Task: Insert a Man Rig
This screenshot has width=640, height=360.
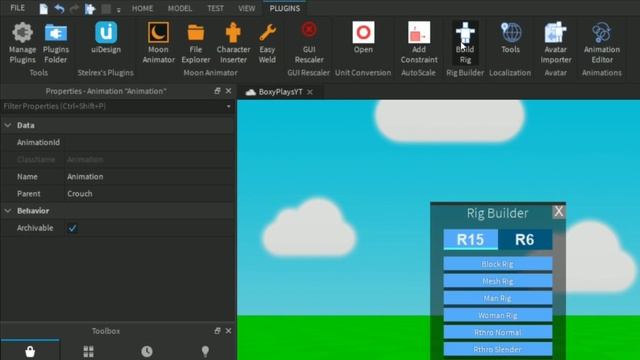Action: pyautogui.click(x=498, y=298)
